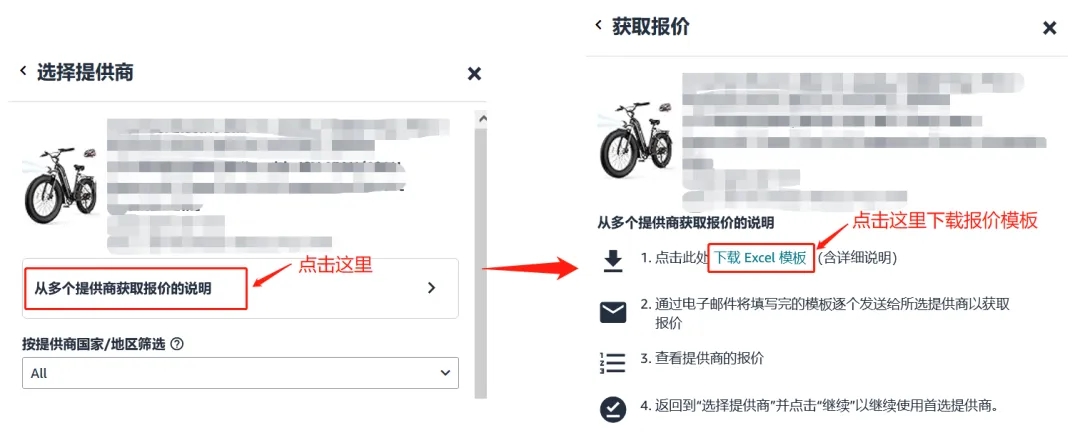The image size is (1080, 448).
Task: Click the scrollbar up arrow in left panel
Action: tap(481, 119)
